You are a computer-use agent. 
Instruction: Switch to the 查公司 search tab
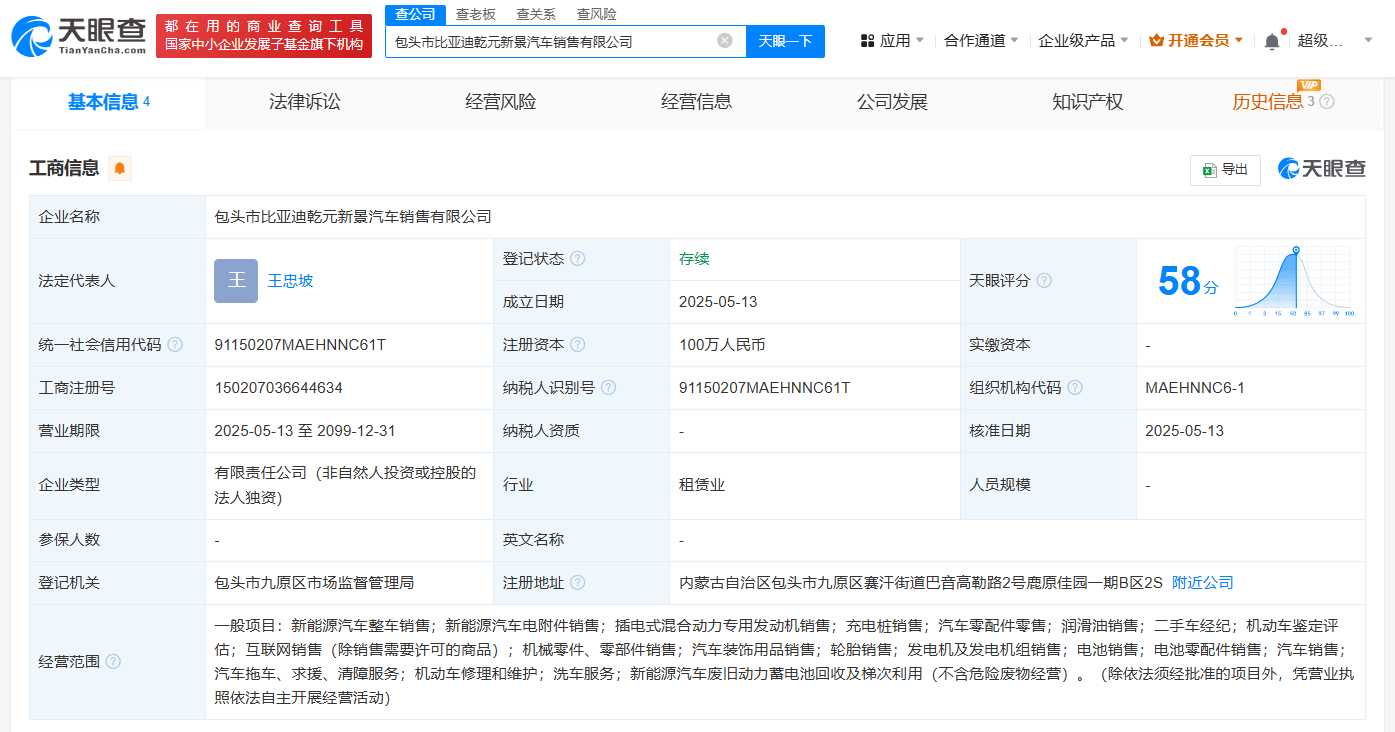415,14
